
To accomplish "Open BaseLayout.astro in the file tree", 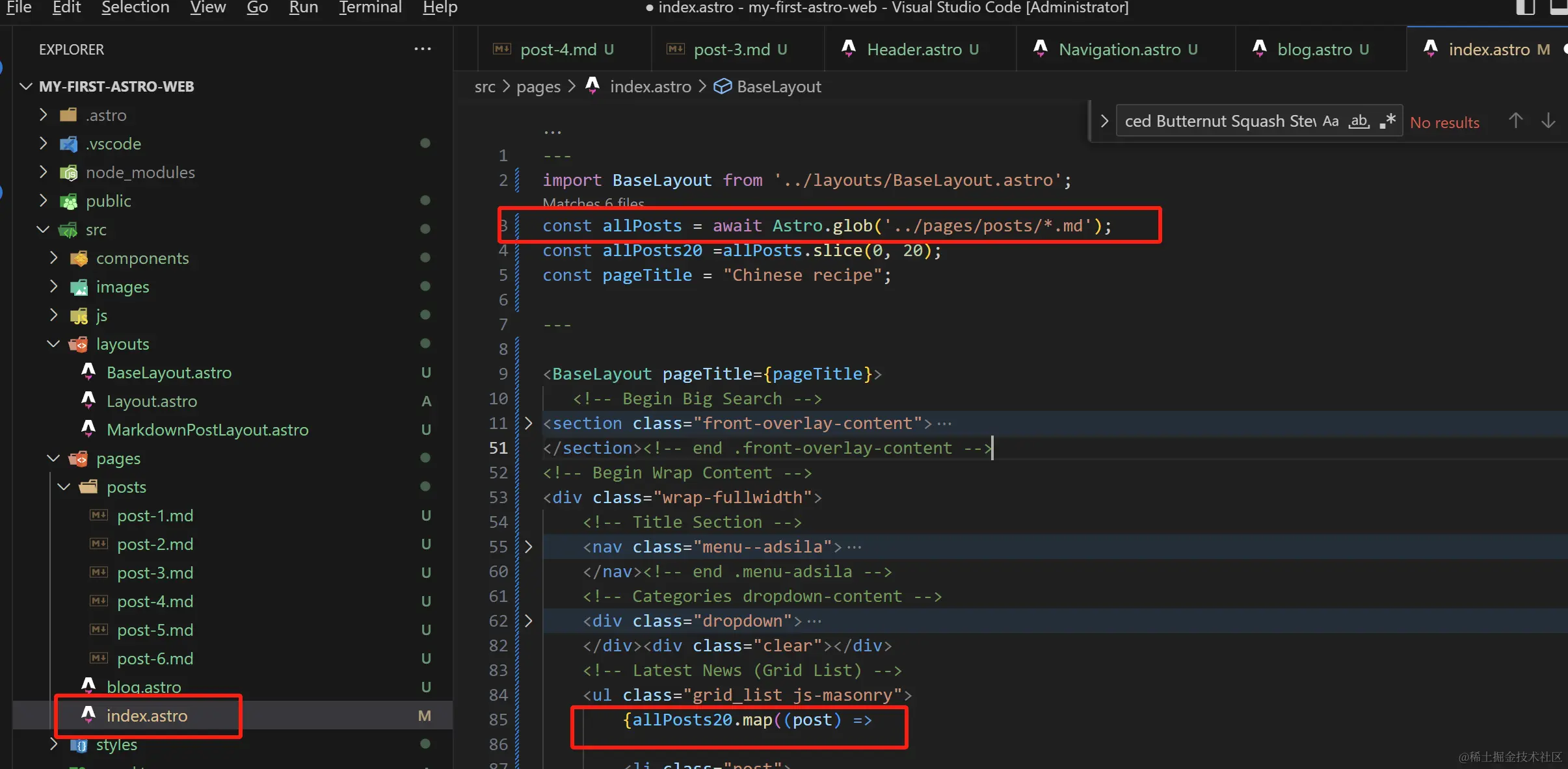I will point(168,372).
